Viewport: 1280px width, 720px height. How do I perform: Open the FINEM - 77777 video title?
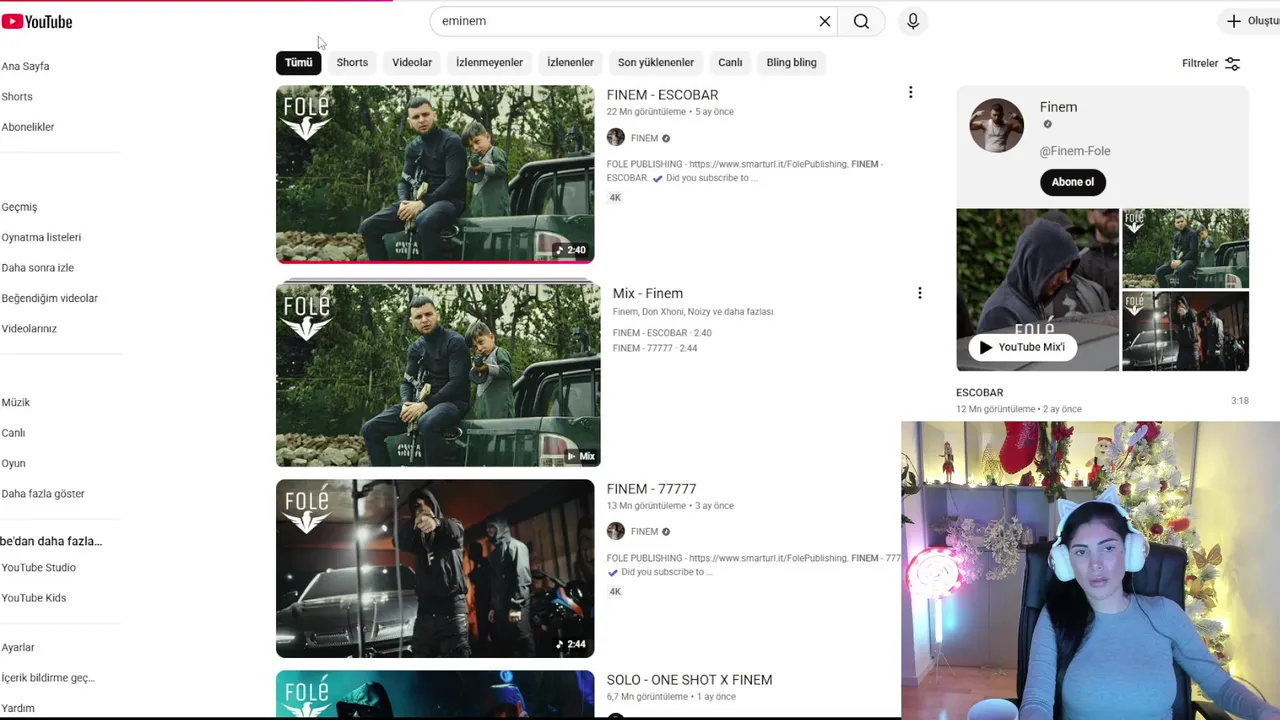(651, 489)
